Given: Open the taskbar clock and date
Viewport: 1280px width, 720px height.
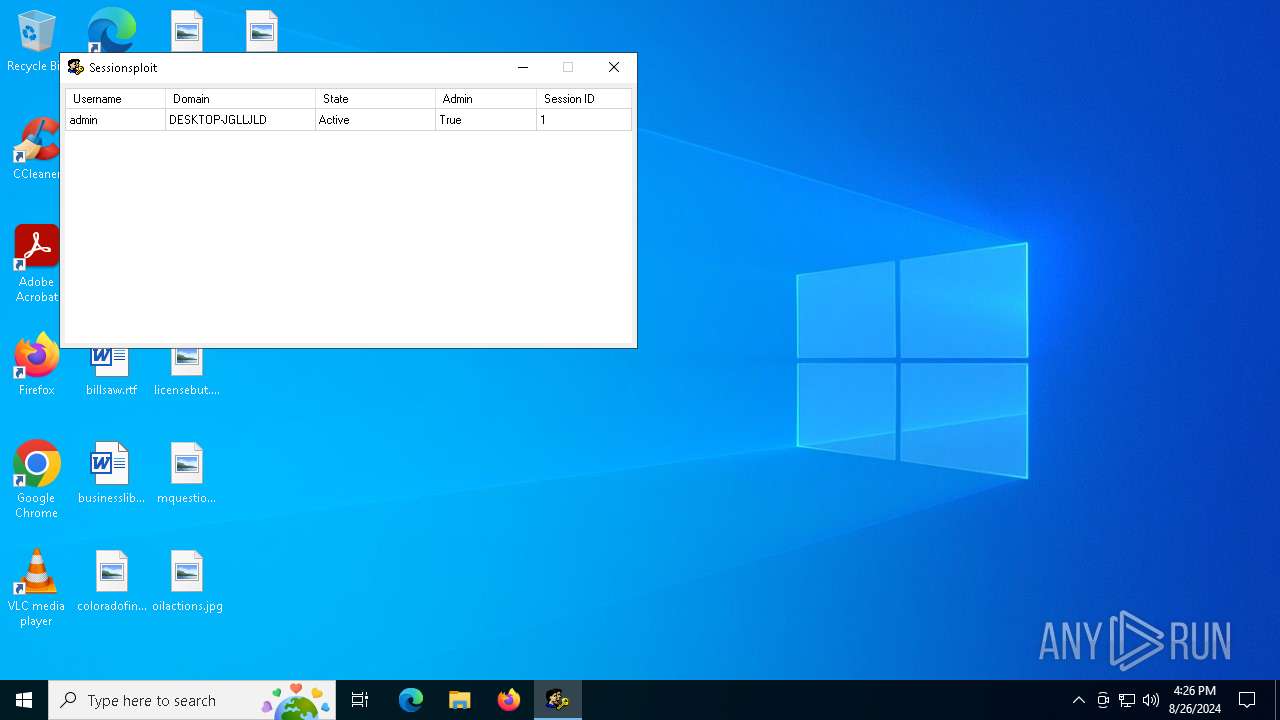Looking at the screenshot, I should [1195, 700].
